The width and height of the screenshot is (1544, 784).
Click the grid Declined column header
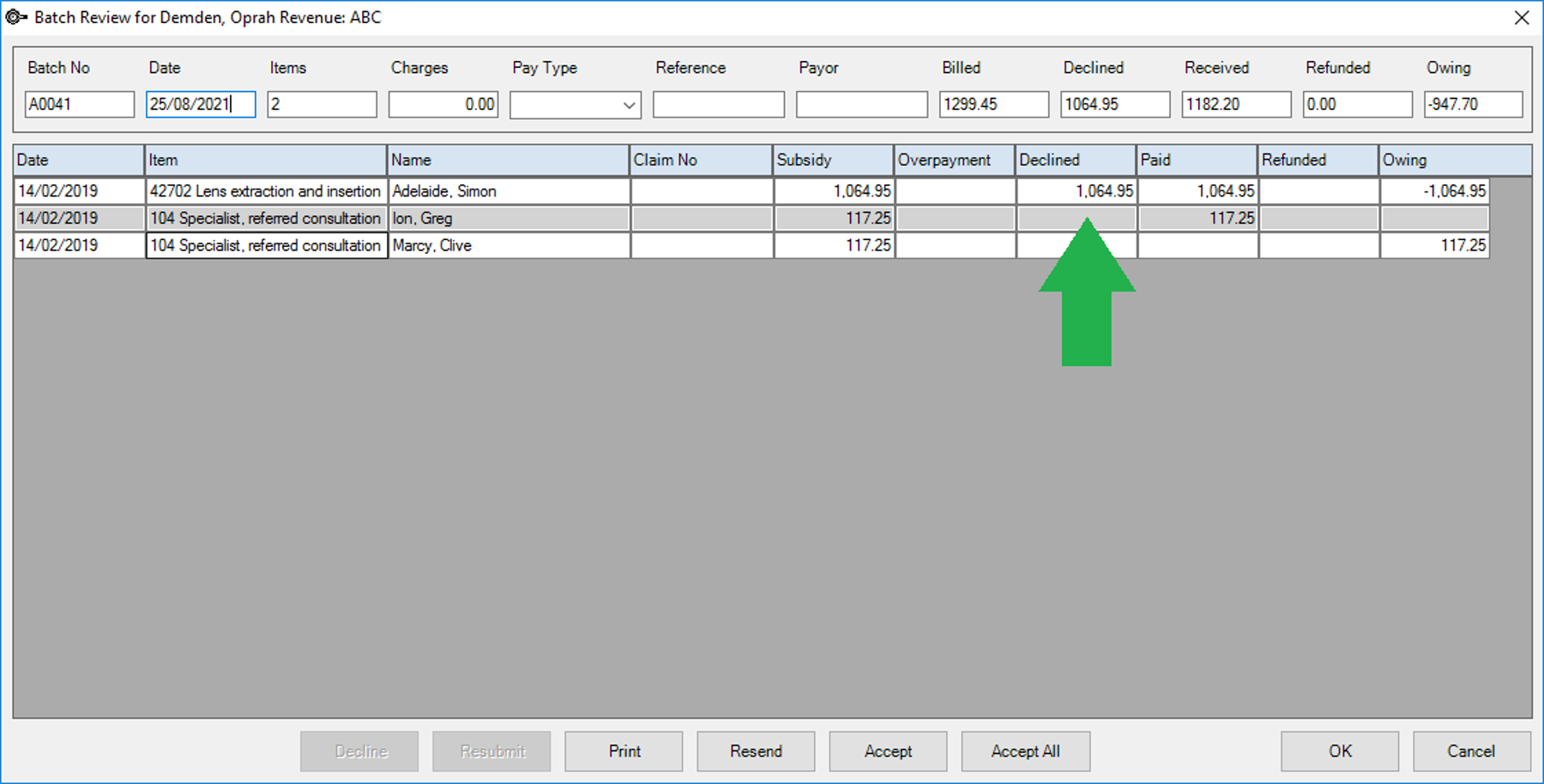1077,160
